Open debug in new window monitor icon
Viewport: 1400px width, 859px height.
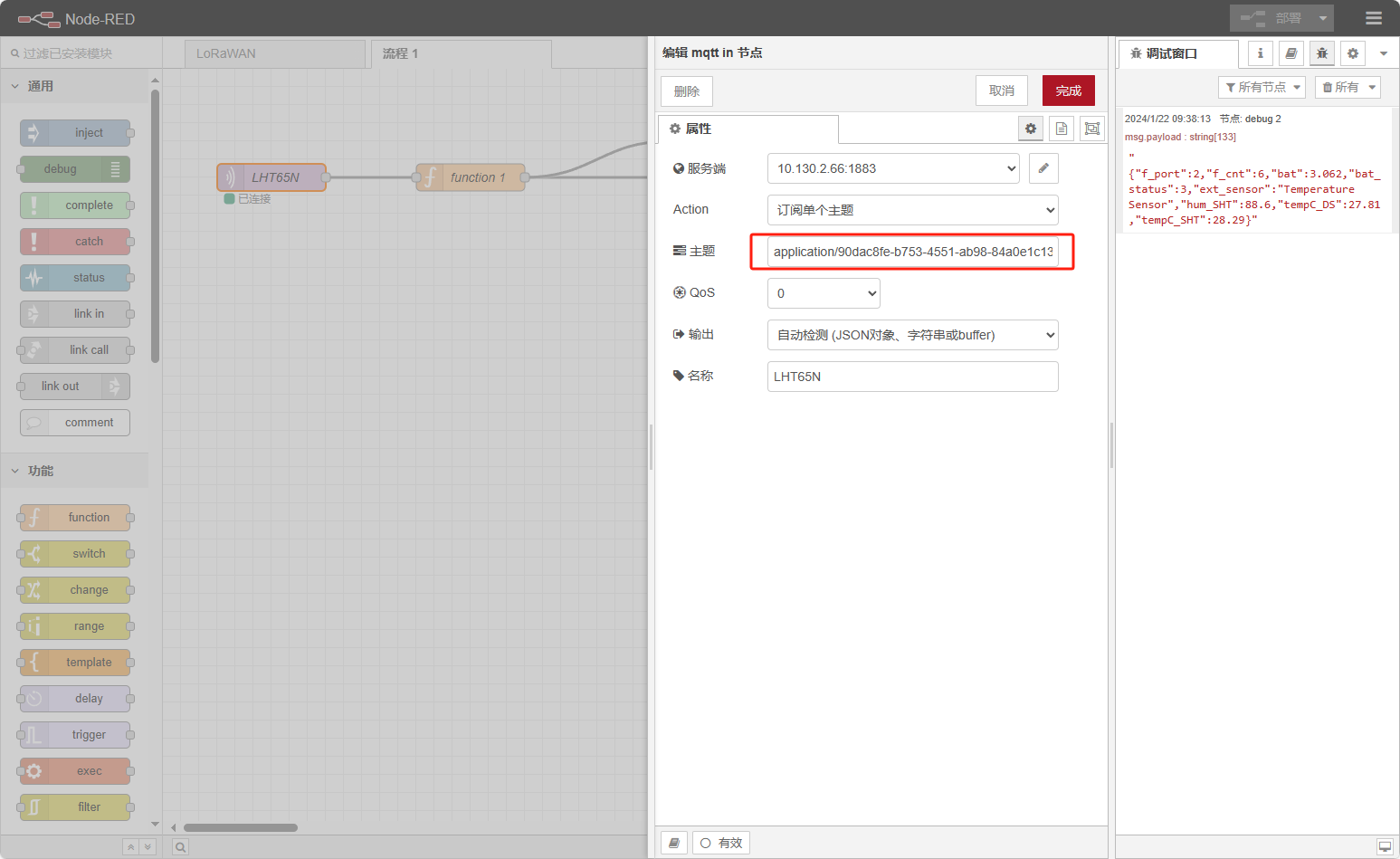(x=1385, y=847)
